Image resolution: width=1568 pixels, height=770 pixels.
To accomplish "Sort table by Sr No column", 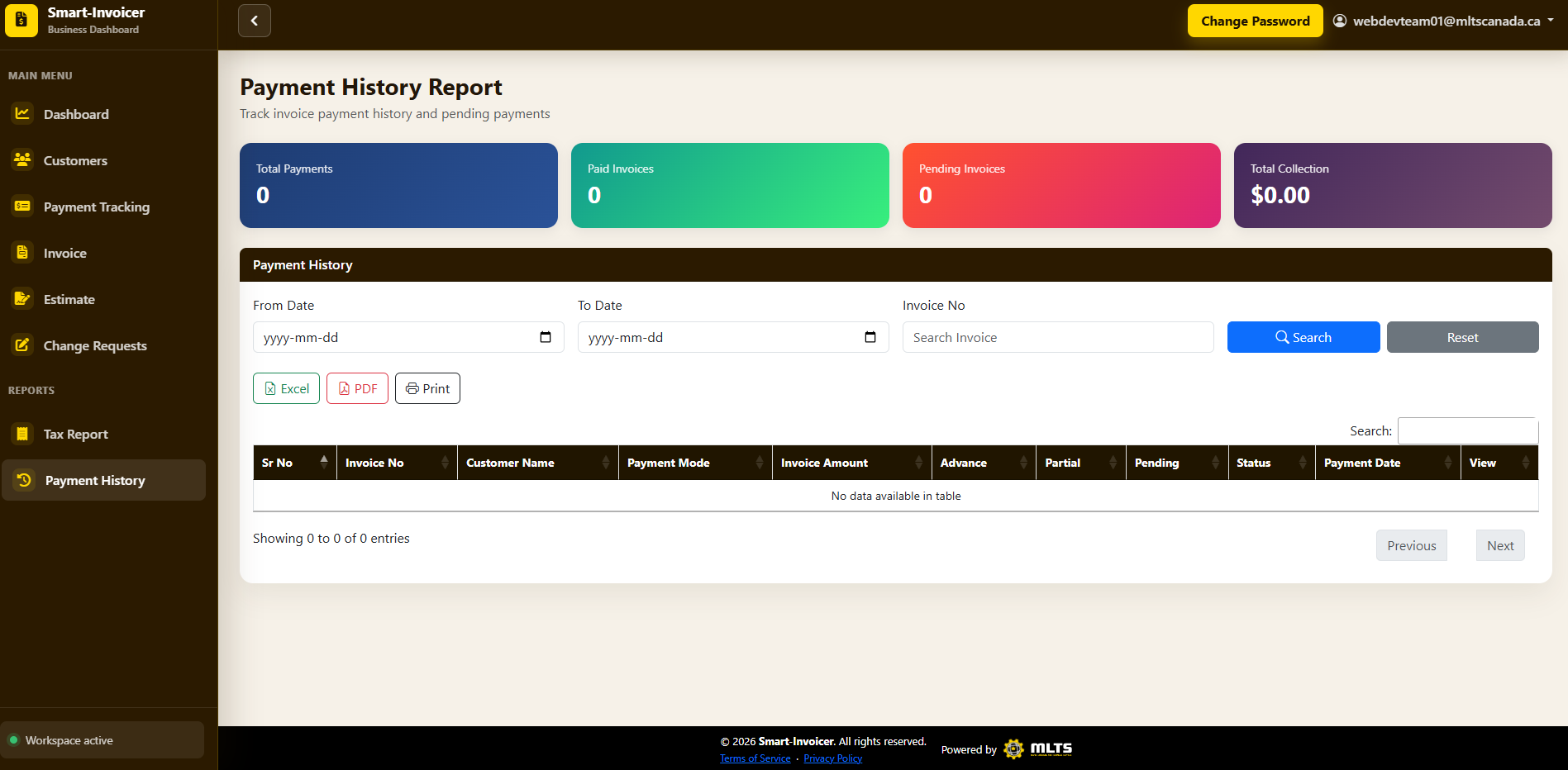I will pos(294,463).
